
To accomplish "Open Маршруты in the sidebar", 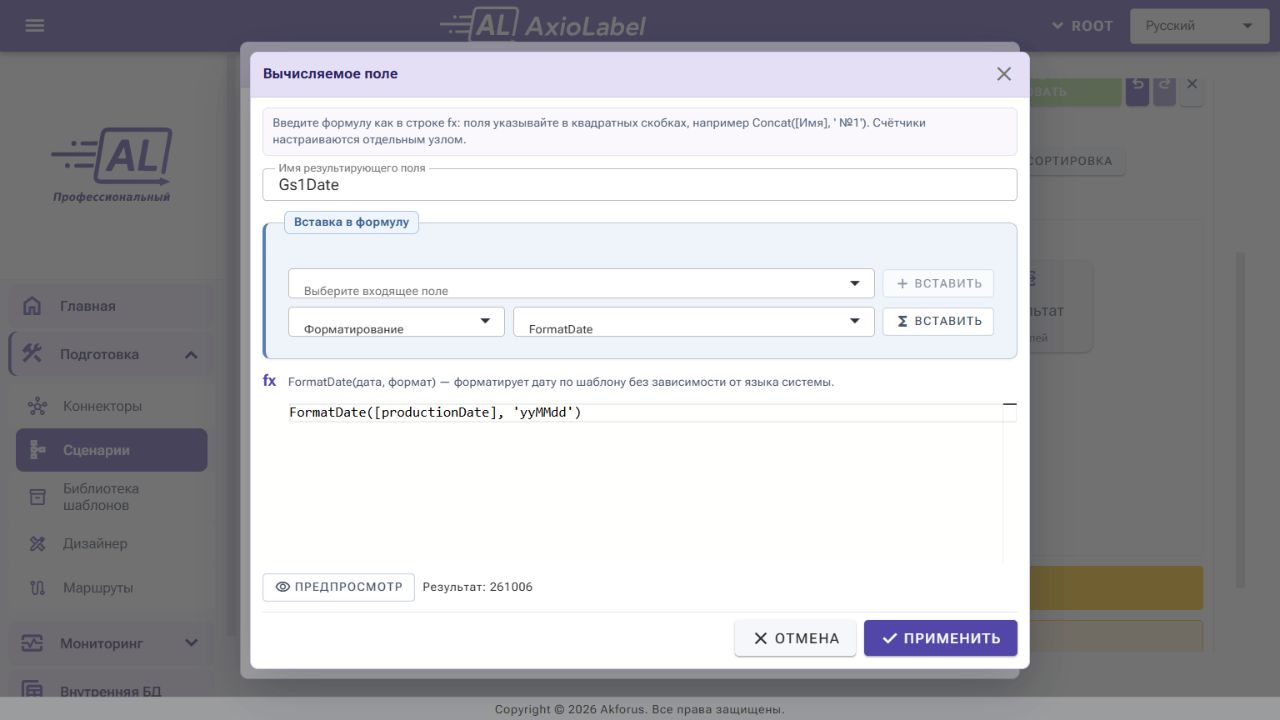I will coord(111,588).
